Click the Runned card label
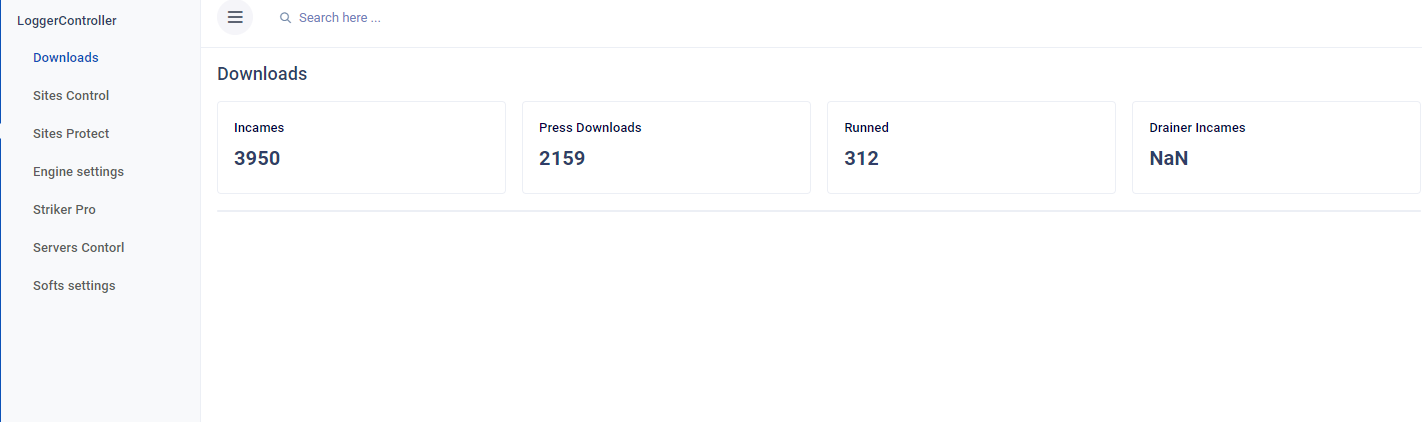 [x=866, y=128]
